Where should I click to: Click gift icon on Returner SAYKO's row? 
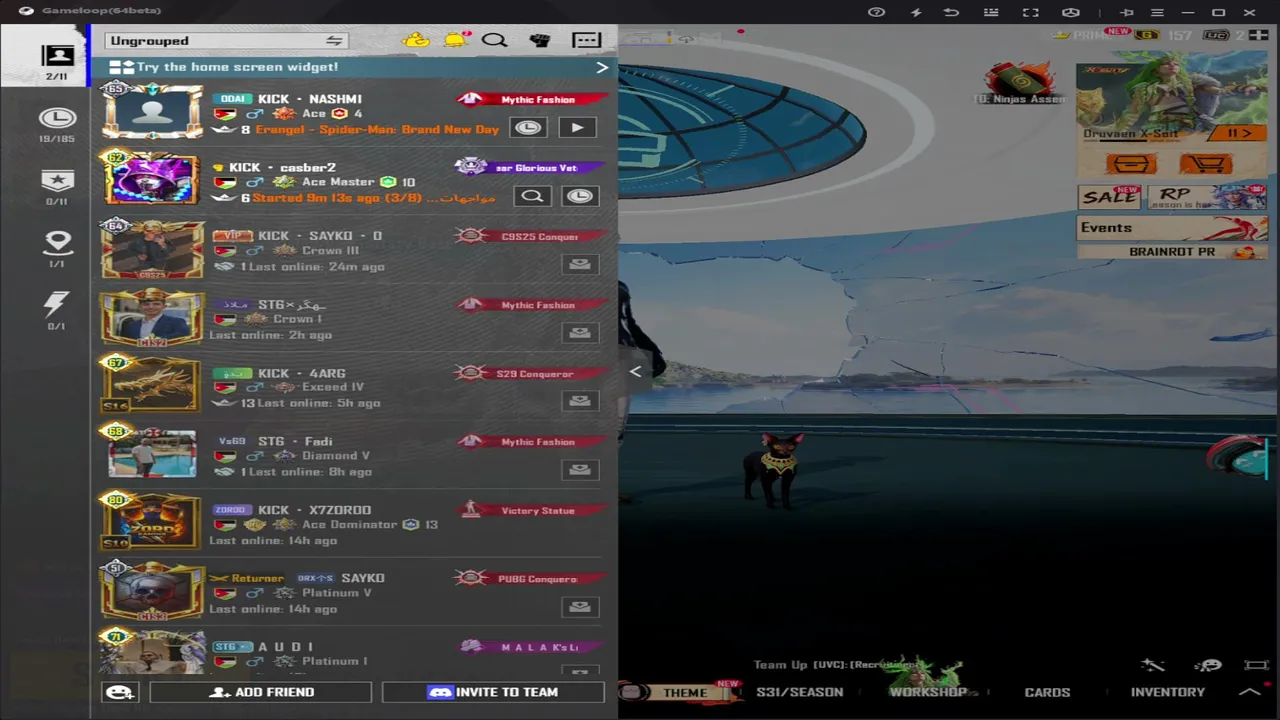point(579,606)
